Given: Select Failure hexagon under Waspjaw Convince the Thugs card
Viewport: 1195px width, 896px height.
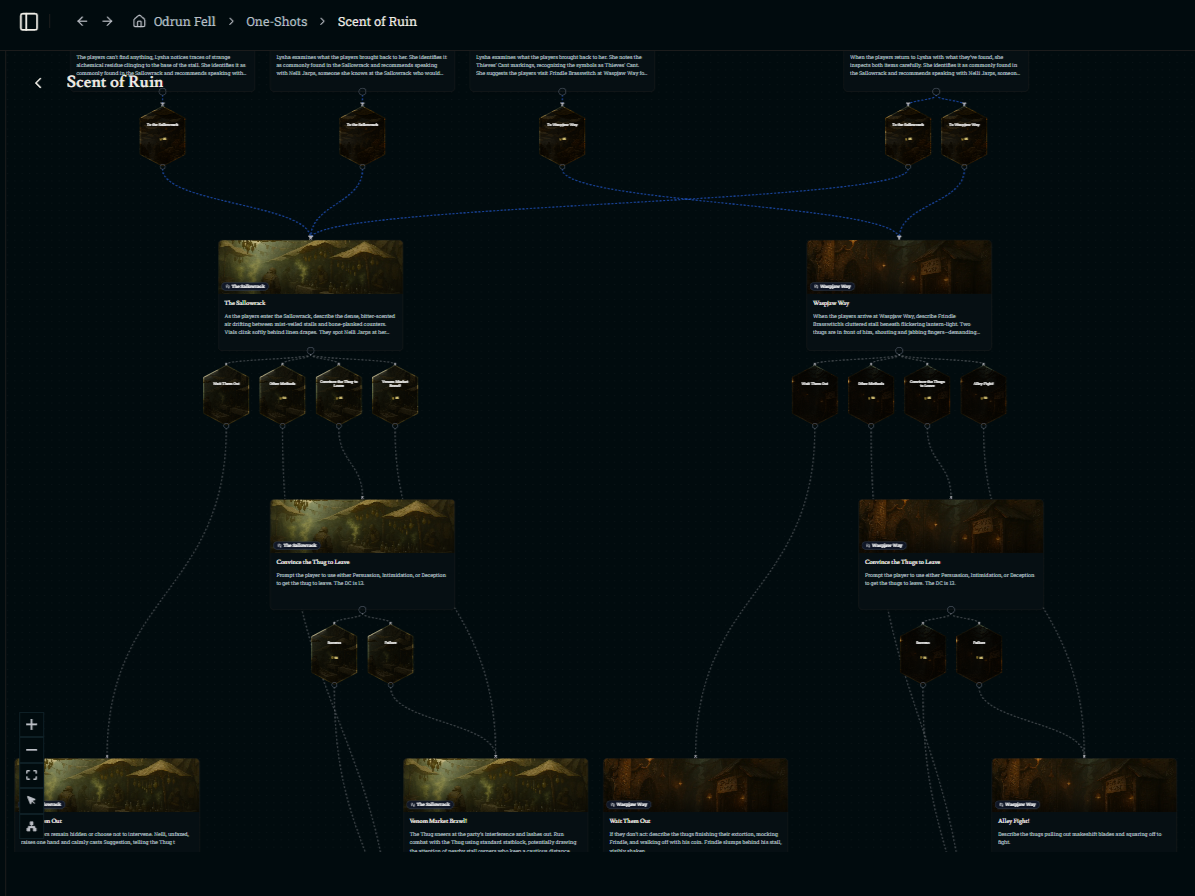Looking at the screenshot, I should pyautogui.click(x=979, y=654).
